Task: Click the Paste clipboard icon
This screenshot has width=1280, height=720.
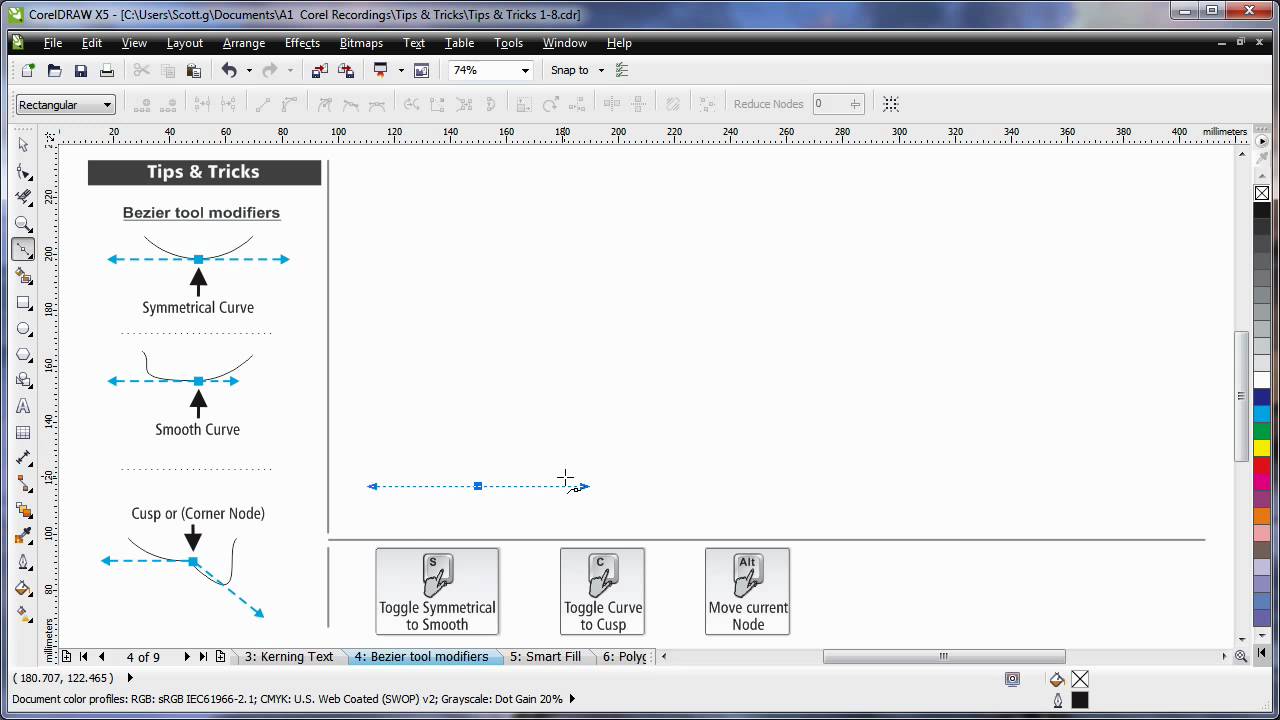Action: click(x=194, y=70)
